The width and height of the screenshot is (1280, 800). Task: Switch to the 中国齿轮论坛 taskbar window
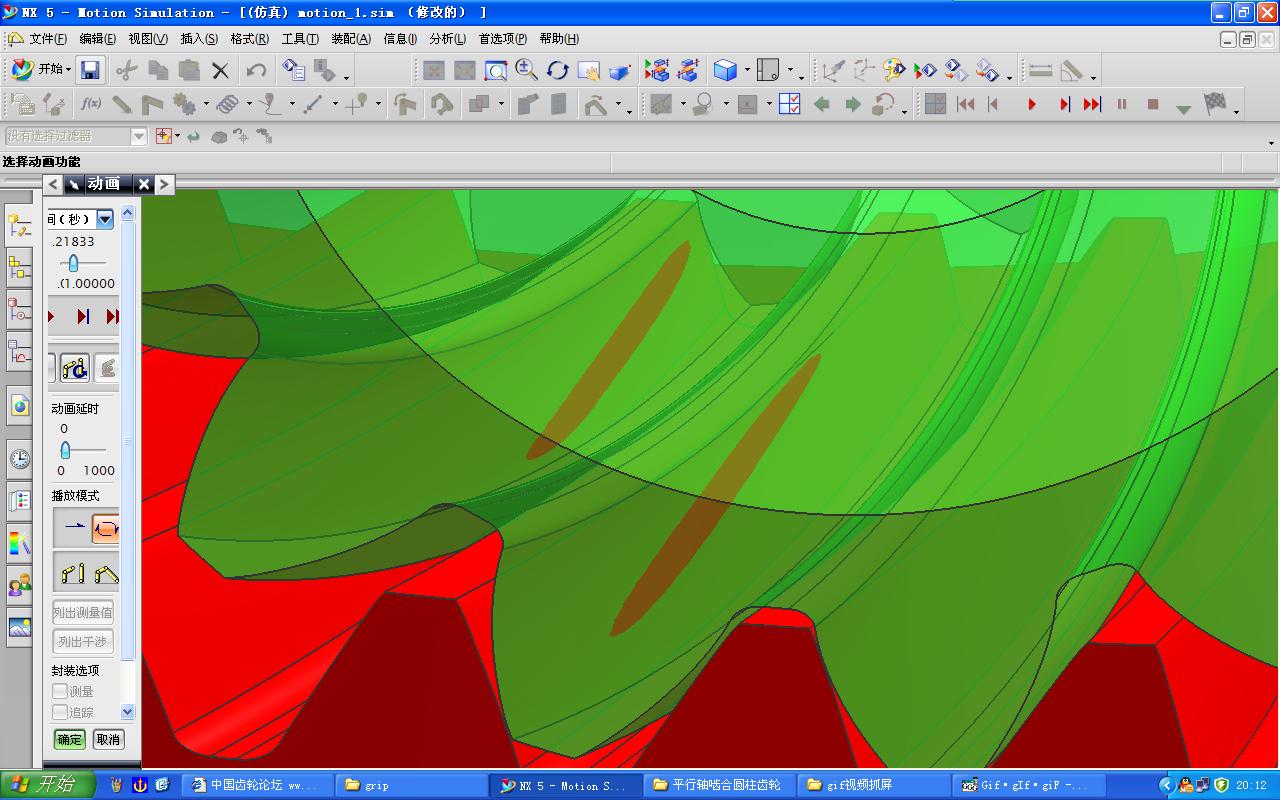[259, 785]
